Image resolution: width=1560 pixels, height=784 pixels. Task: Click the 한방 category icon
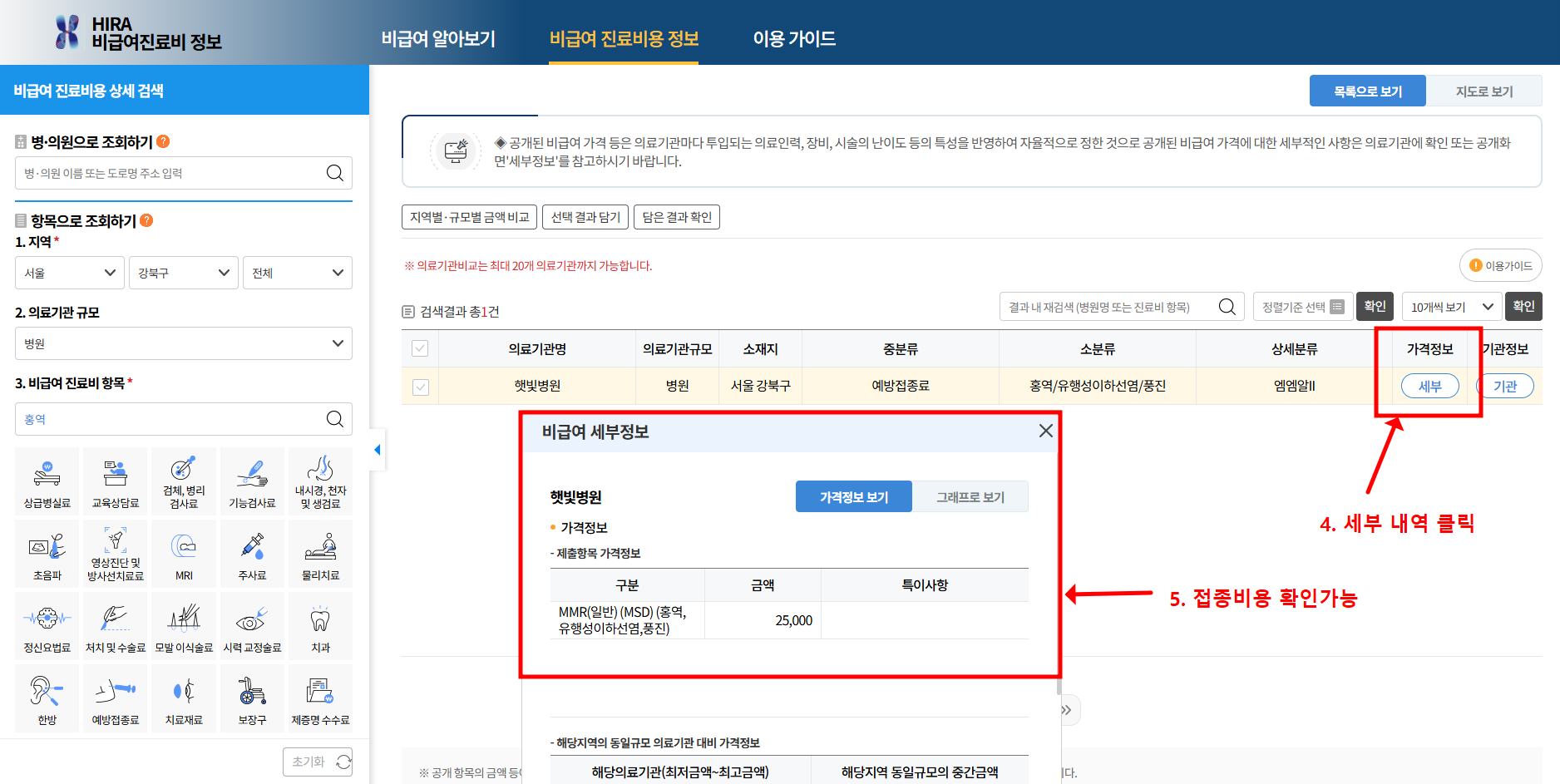(x=47, y=698)
